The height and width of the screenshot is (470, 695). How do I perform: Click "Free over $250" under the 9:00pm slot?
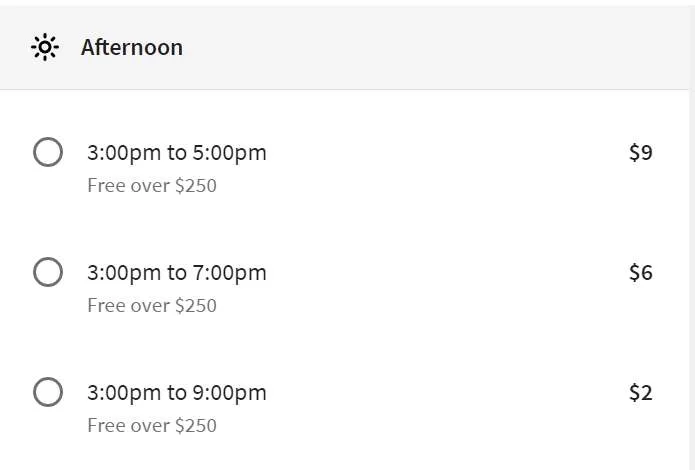(x=152, y=425)
